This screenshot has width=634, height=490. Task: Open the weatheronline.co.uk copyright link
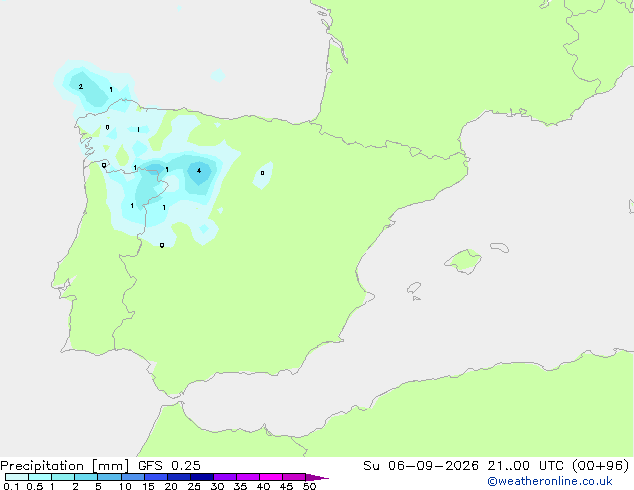[x=549, y=481]
